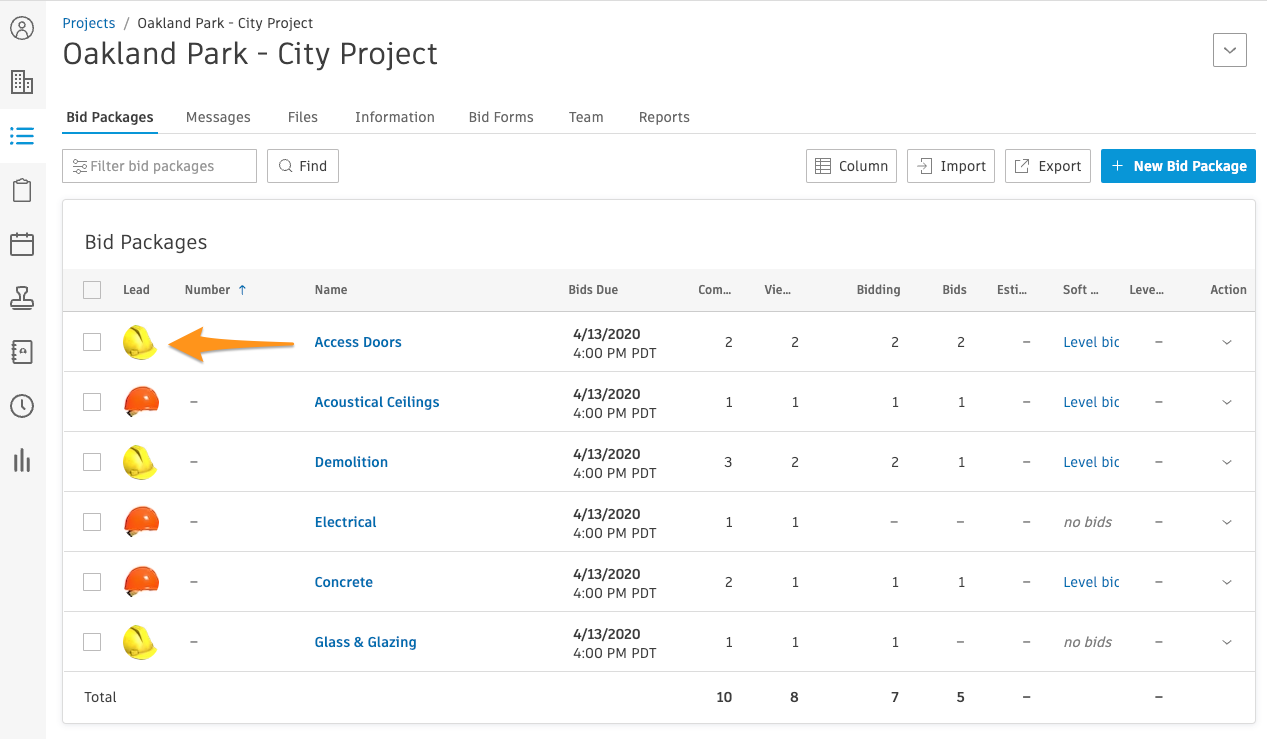Switch to the Information tab
1267x739 pixels.
[395, 117]
